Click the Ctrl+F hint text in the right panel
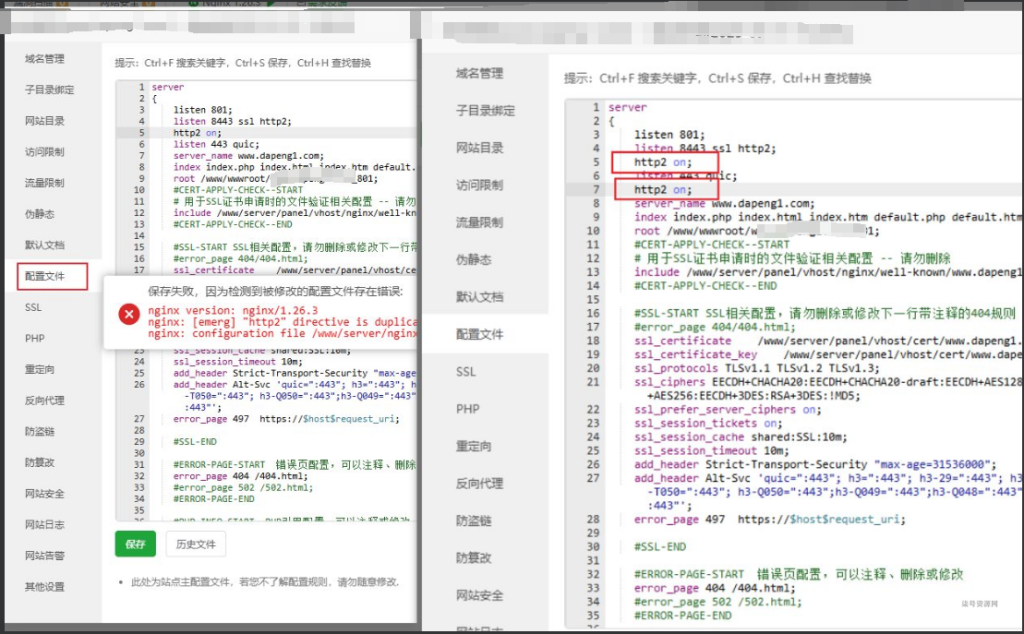The image size is (1024, 634). (x=718, y=78)
